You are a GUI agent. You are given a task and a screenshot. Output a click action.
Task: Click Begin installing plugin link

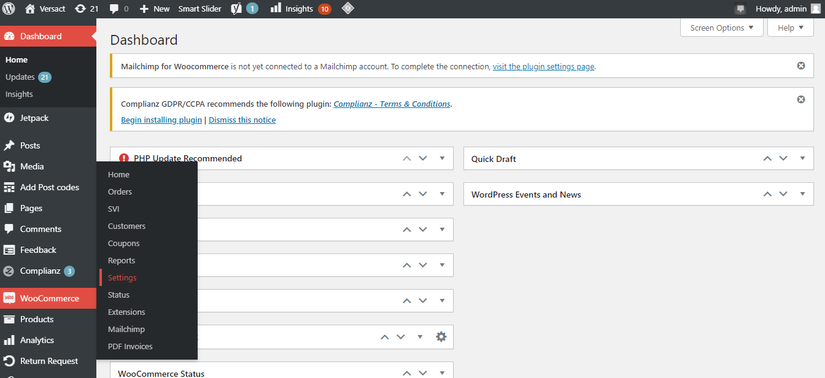(161, 120)
